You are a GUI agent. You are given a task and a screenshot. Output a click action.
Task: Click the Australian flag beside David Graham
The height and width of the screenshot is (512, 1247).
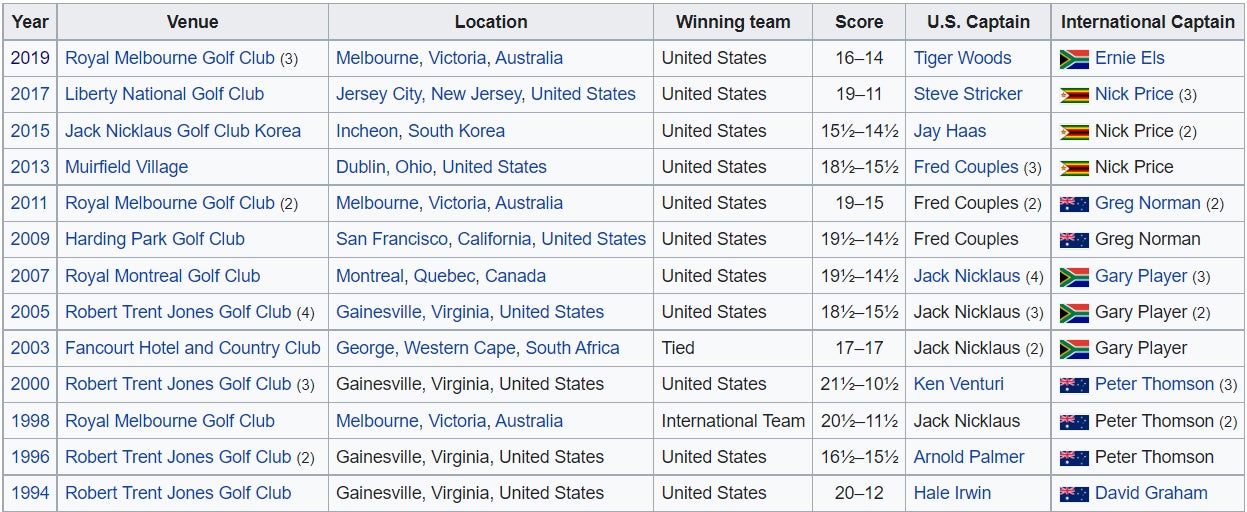(1073, 494)
